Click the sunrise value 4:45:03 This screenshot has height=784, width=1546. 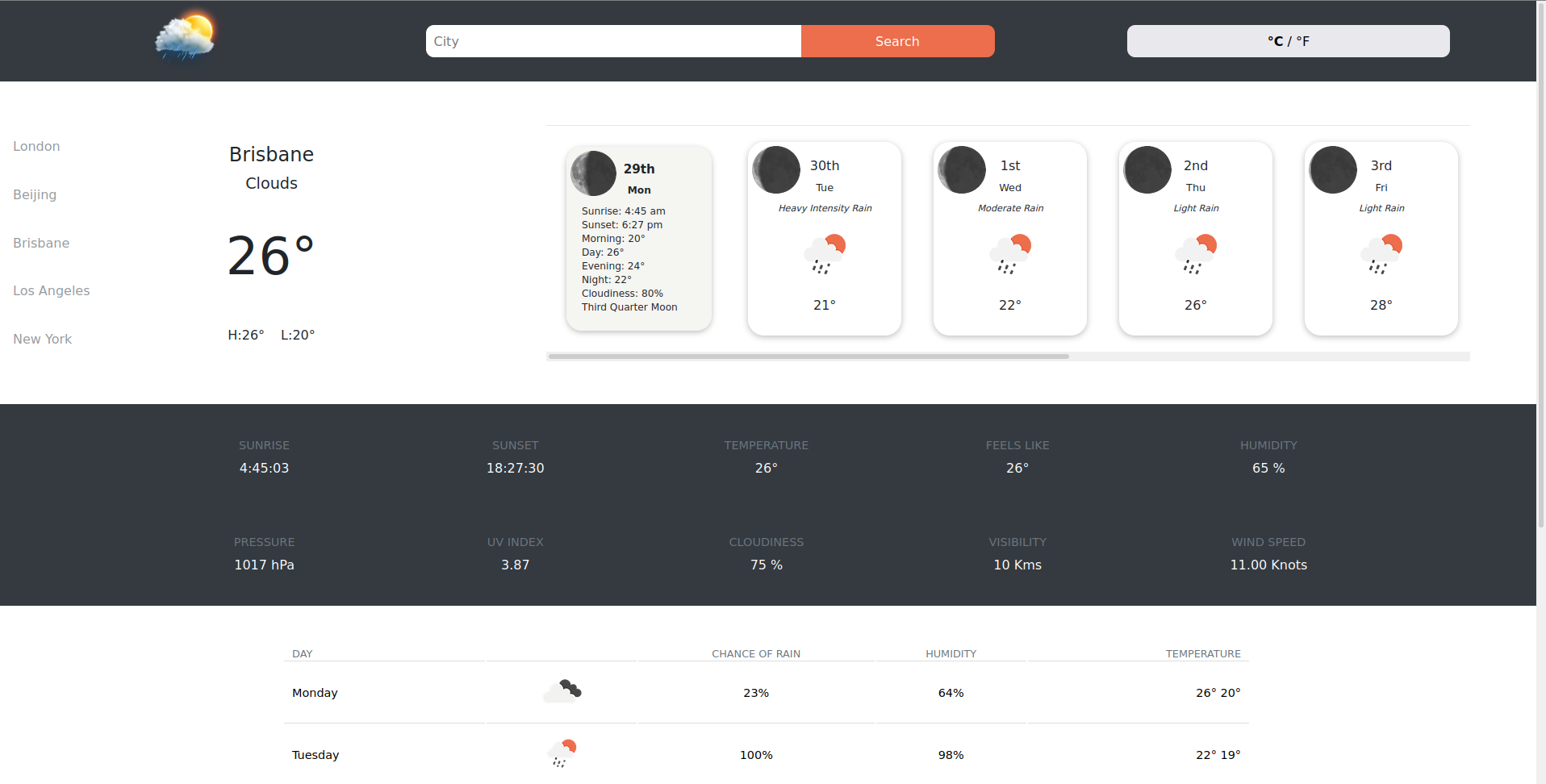click(x=264, y=468)
